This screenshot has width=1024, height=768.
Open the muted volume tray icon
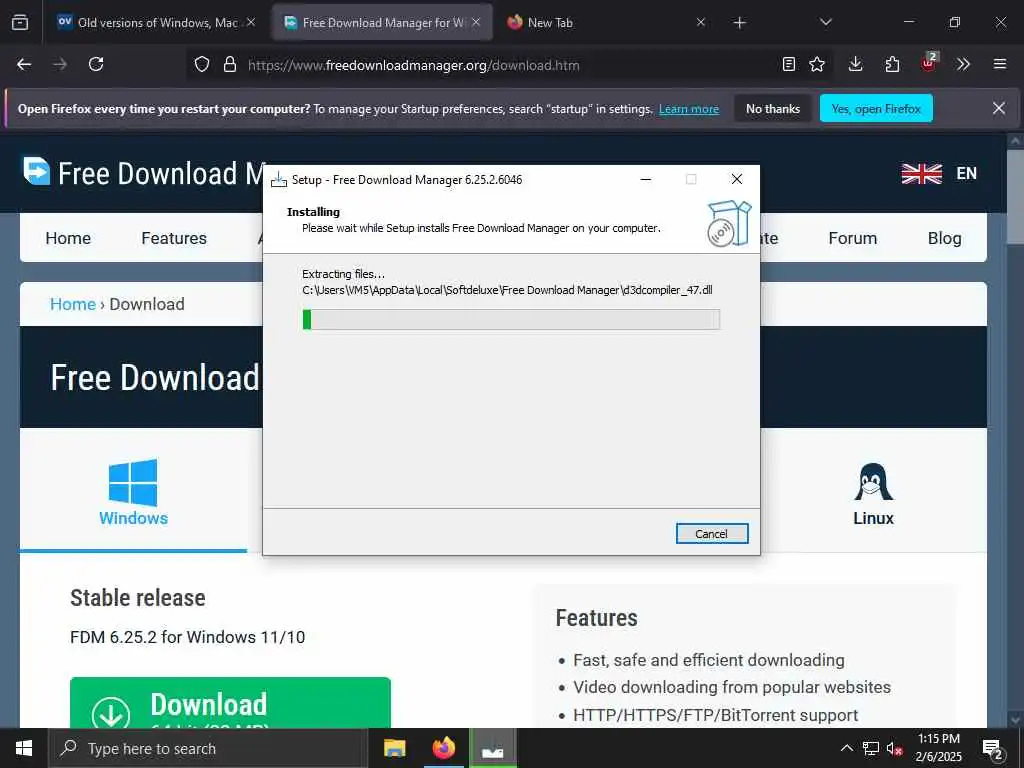pyautogui.click(x=895, y=748)
